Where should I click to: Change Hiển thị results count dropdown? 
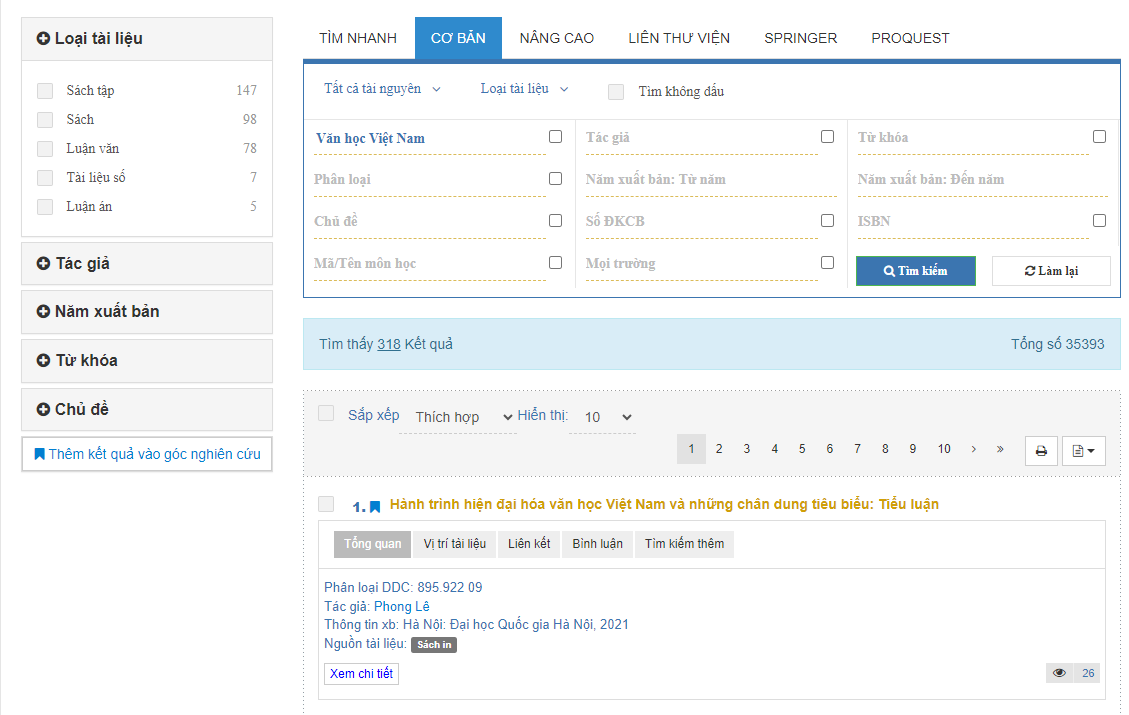click(x=608, y=417)
